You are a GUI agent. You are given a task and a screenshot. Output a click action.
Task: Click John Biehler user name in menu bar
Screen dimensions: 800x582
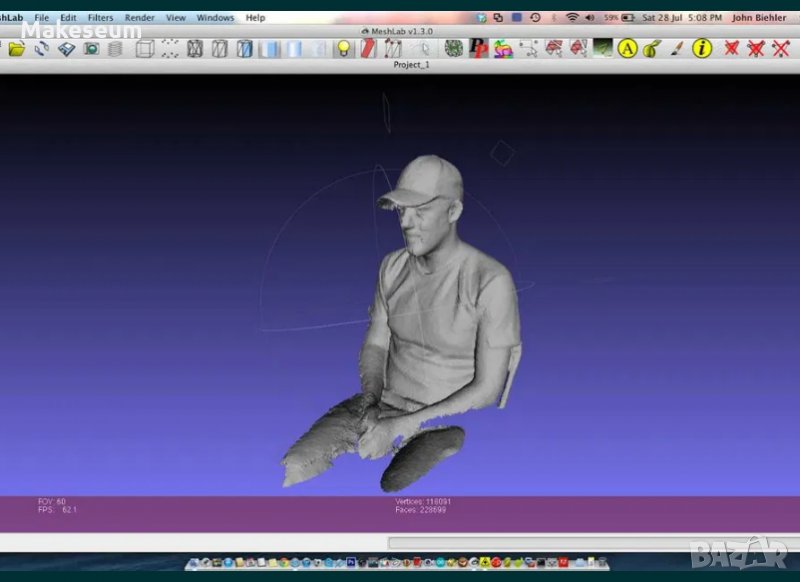tap(758, 18)
